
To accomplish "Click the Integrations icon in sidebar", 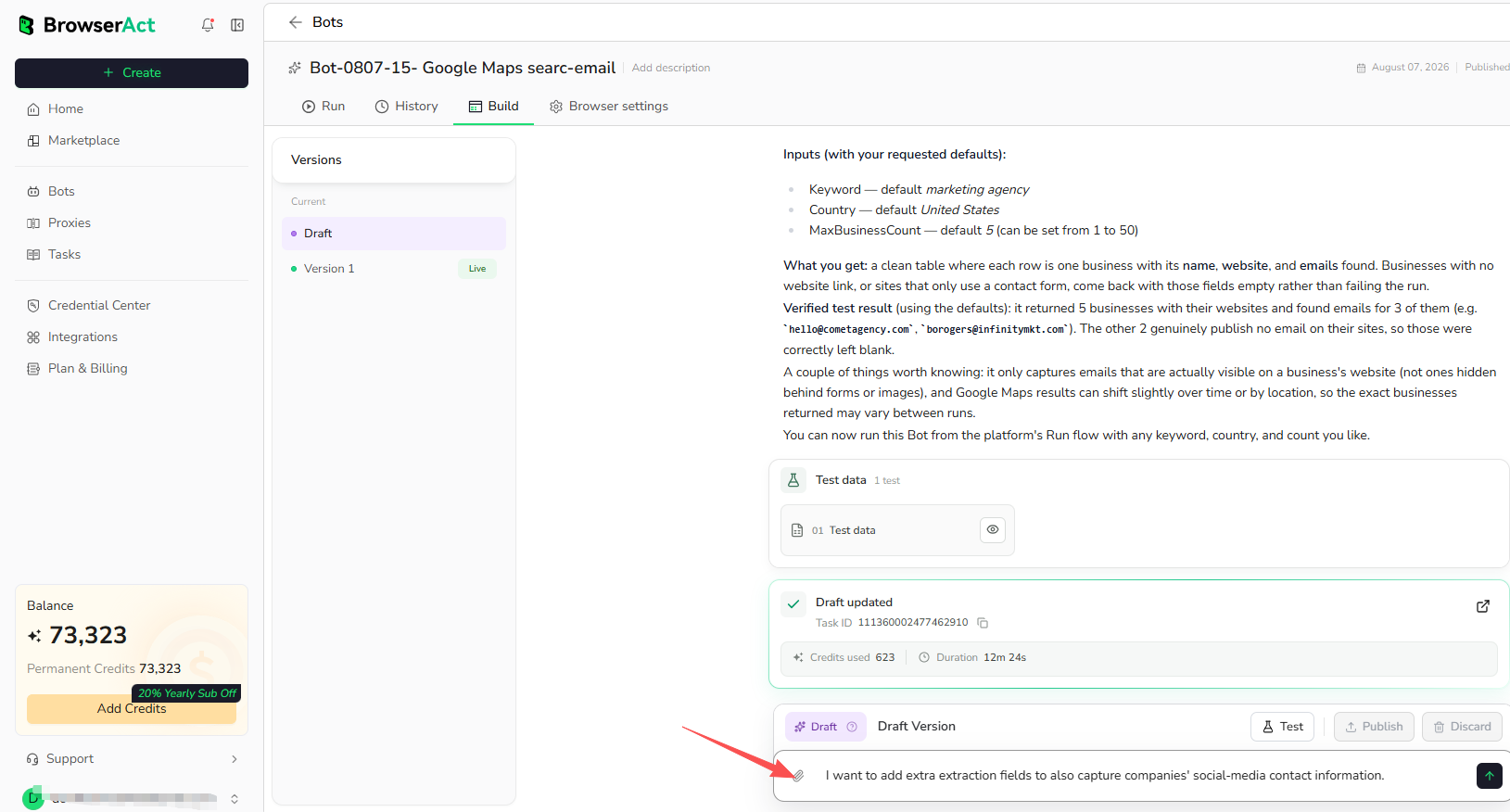I will point(33,337).
